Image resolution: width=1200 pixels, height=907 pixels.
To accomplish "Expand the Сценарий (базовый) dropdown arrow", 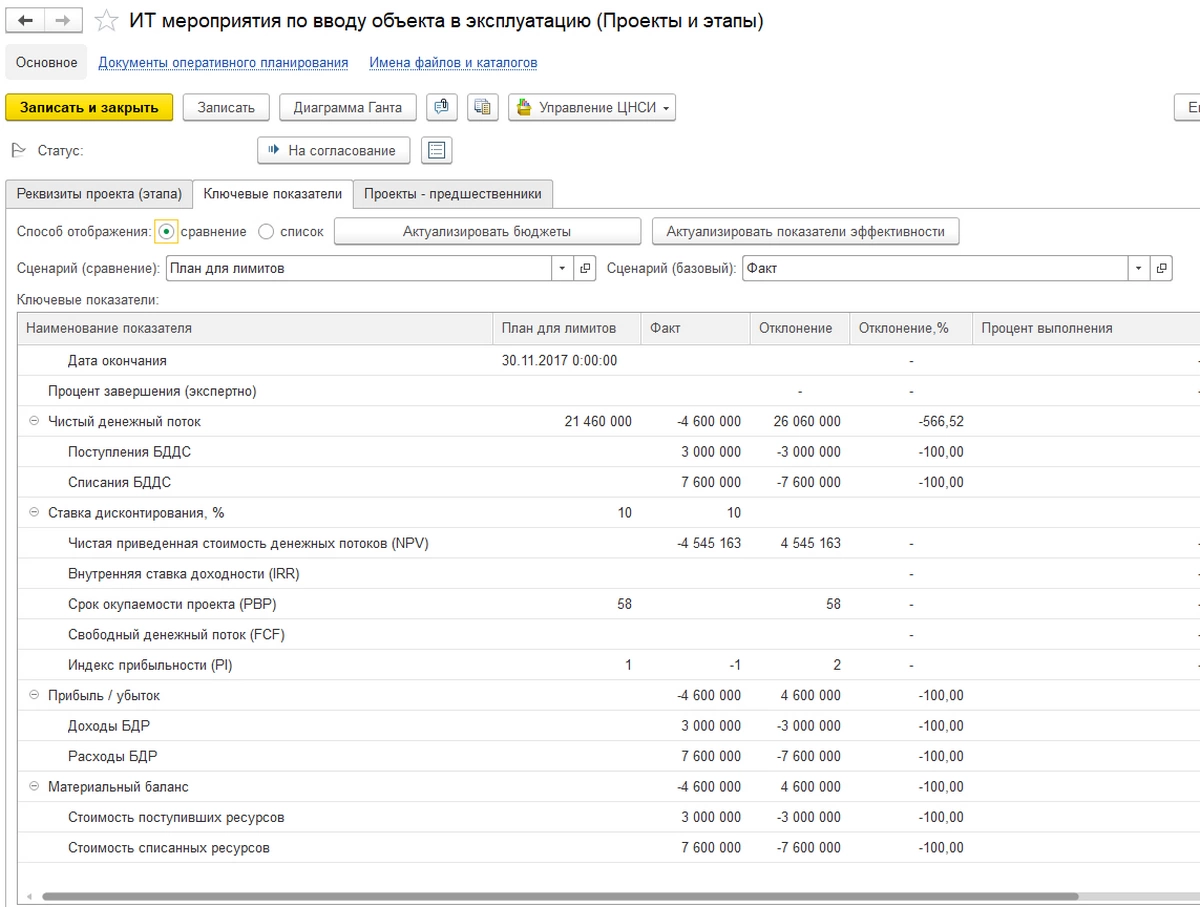I will point(1138,268).
